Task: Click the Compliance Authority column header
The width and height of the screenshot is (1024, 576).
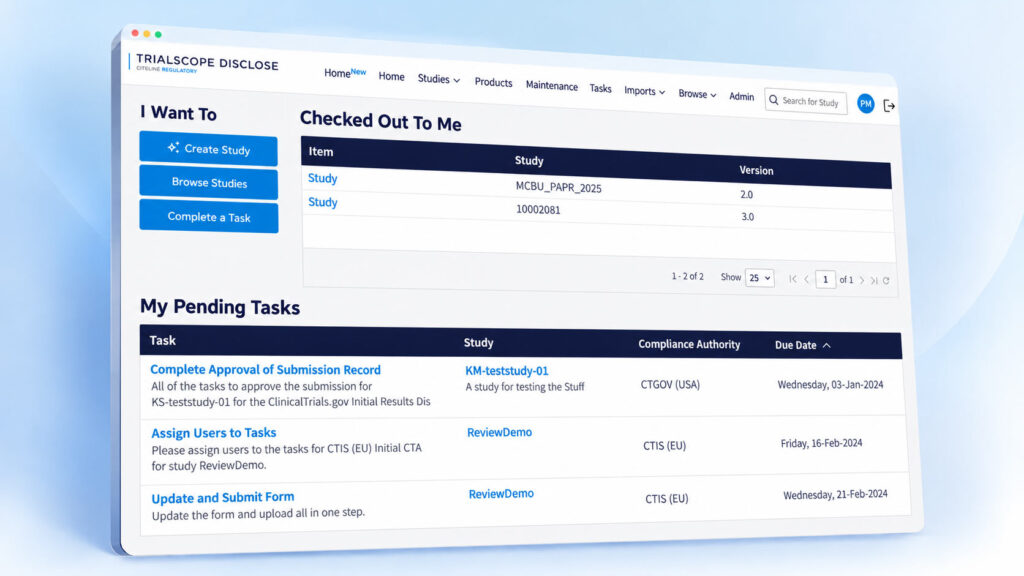Action: [x=689, y=344]
